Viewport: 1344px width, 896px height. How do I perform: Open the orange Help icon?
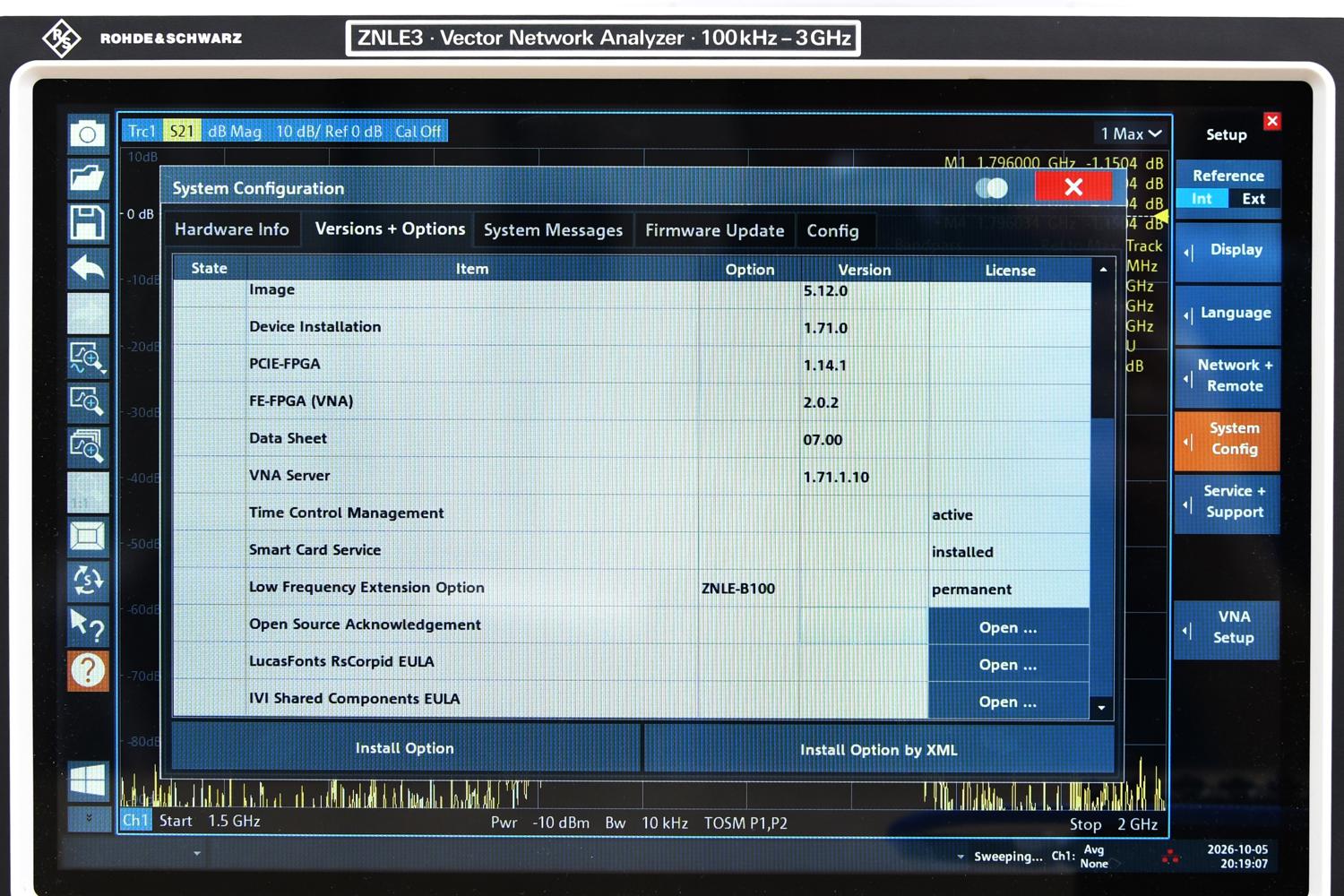(88, 670)
